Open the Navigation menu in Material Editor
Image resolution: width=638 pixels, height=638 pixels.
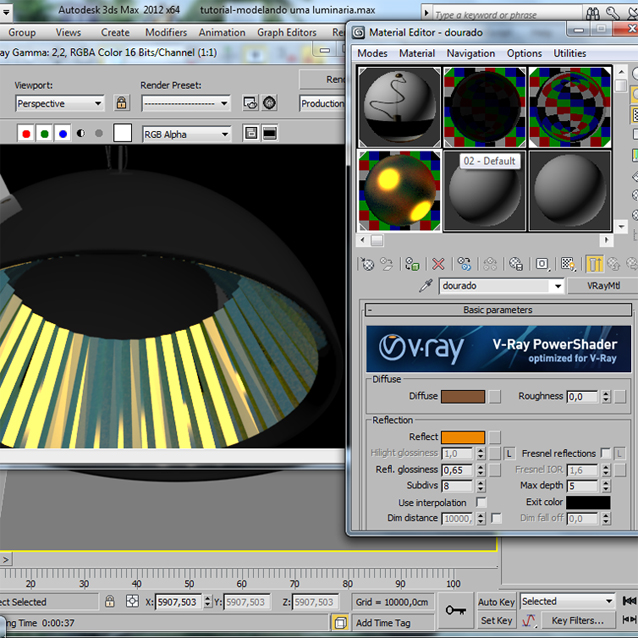[x=470, y=53]
